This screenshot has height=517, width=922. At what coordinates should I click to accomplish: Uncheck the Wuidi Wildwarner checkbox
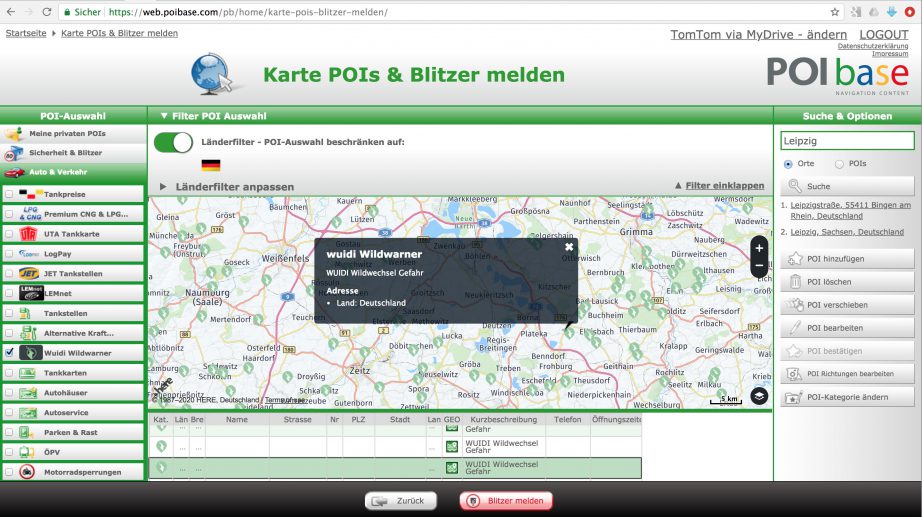[9, 352]
